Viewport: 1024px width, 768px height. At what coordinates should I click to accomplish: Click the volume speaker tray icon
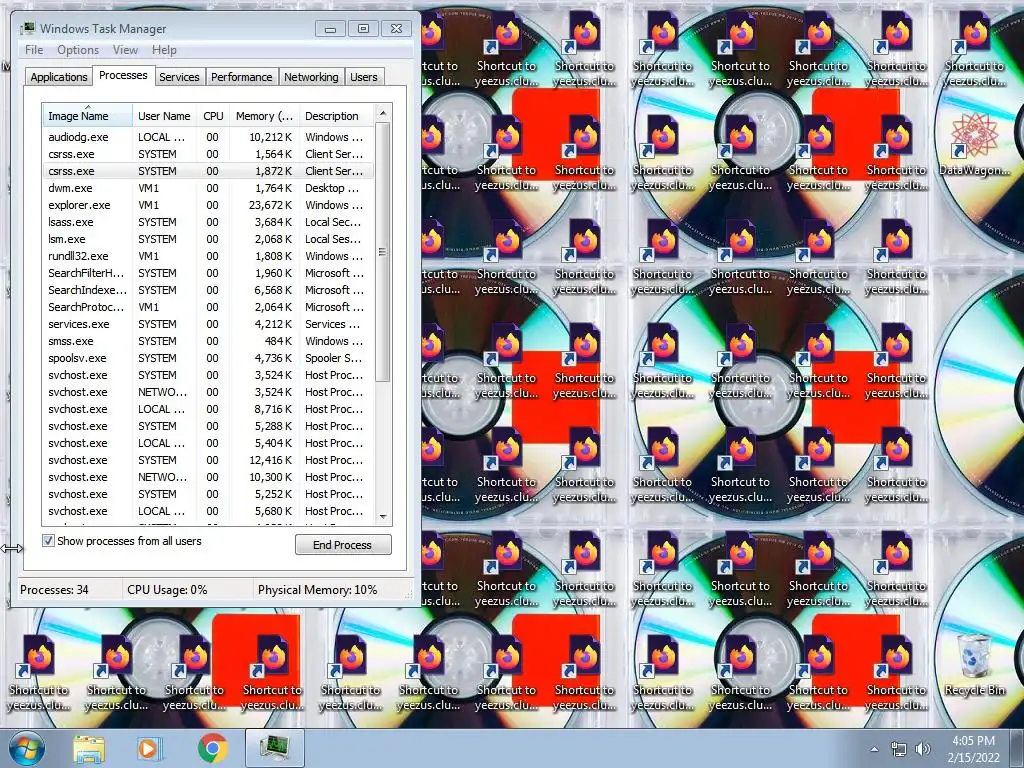(923, 749)
